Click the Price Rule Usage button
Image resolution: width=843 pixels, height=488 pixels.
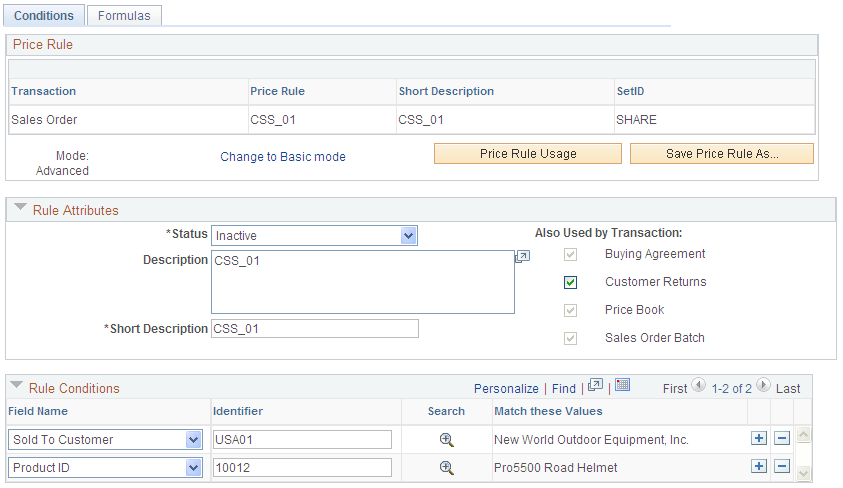[x=528, y=154]
